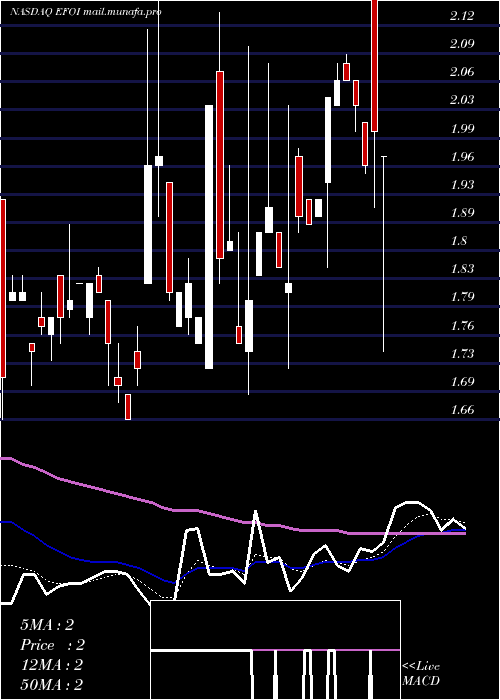Select the 50MA : 2 legend entry
The height and width of the screenshot is (700, 500).
pos(52,685)
